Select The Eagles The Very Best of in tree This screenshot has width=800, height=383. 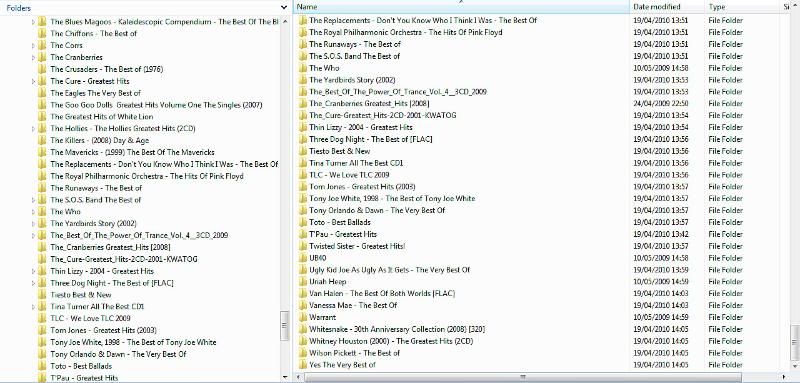click(x=95, y=93)
